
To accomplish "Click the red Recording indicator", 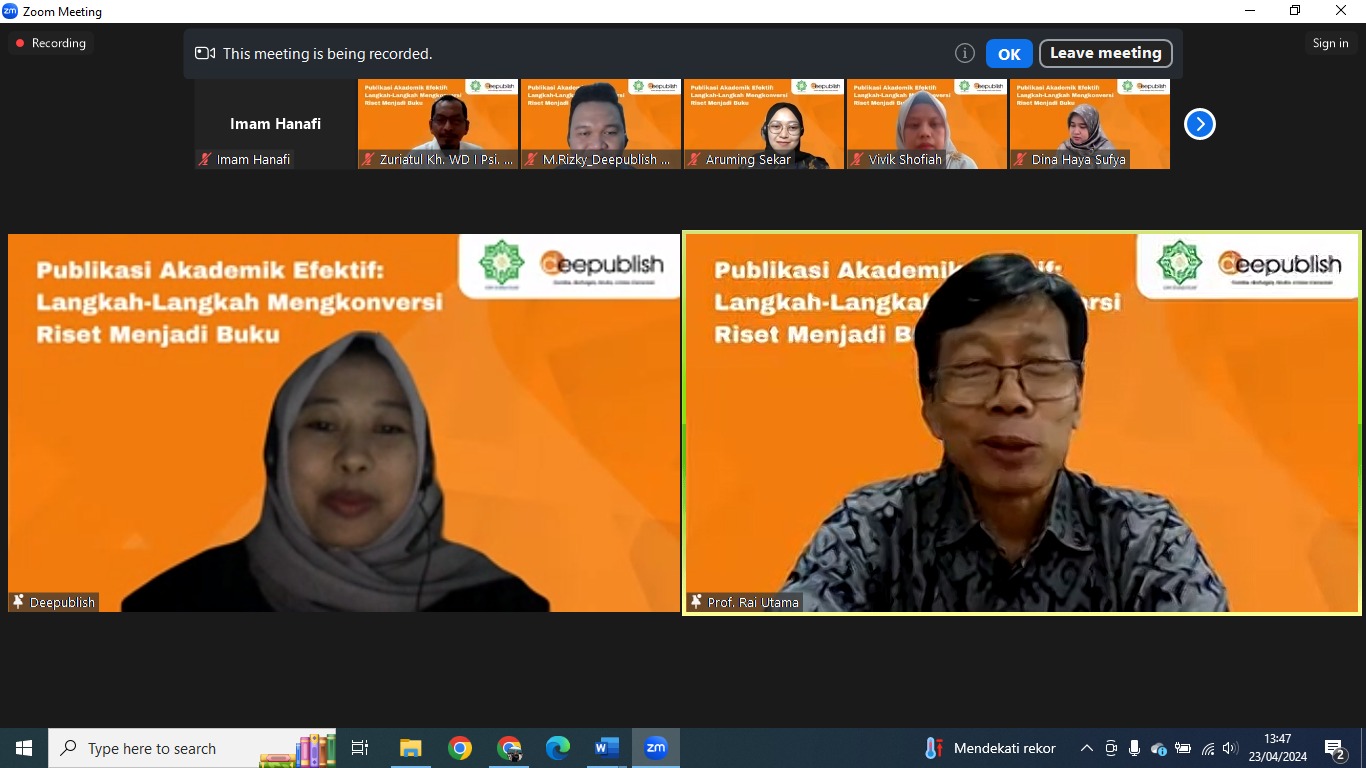I will [50, 43].
